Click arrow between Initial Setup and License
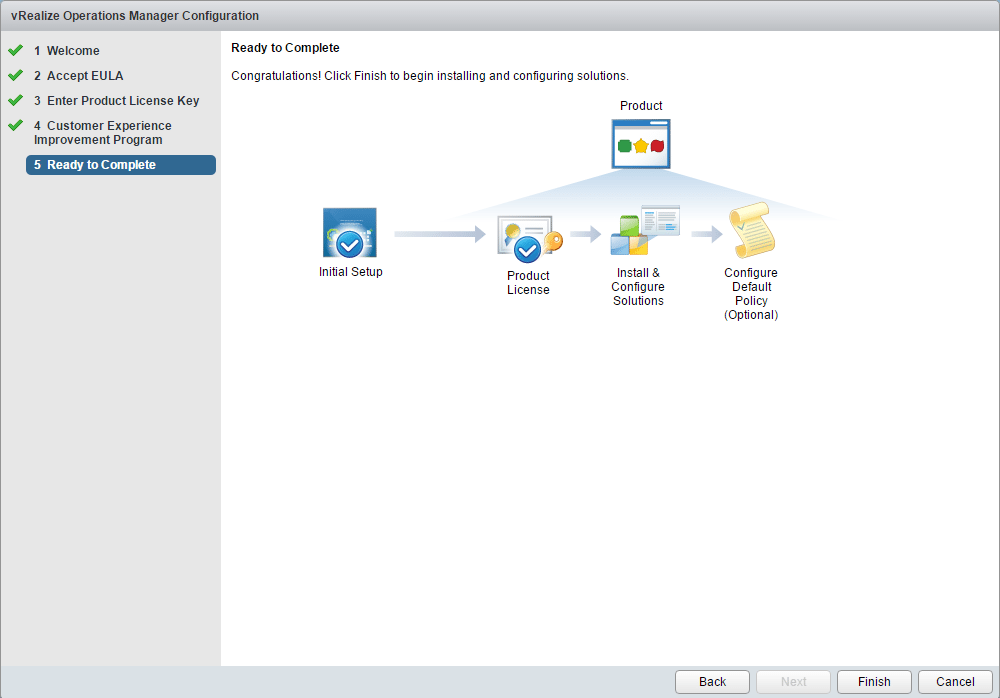This screenshot has width=1000, height=698. (440, 234)
